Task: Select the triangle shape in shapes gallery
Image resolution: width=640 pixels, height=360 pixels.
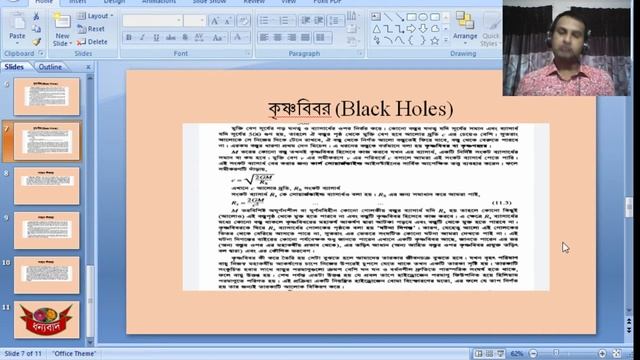Action: coord(376,29)
